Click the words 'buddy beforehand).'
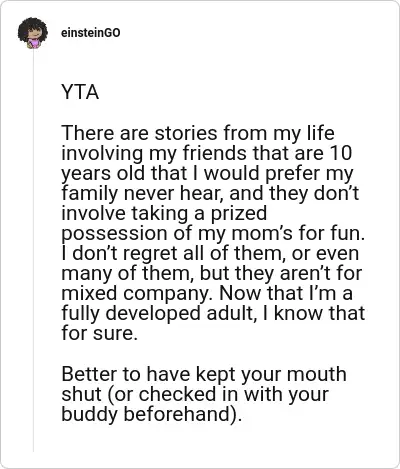This screenshot has height=469, width=400. click(152, 414)
